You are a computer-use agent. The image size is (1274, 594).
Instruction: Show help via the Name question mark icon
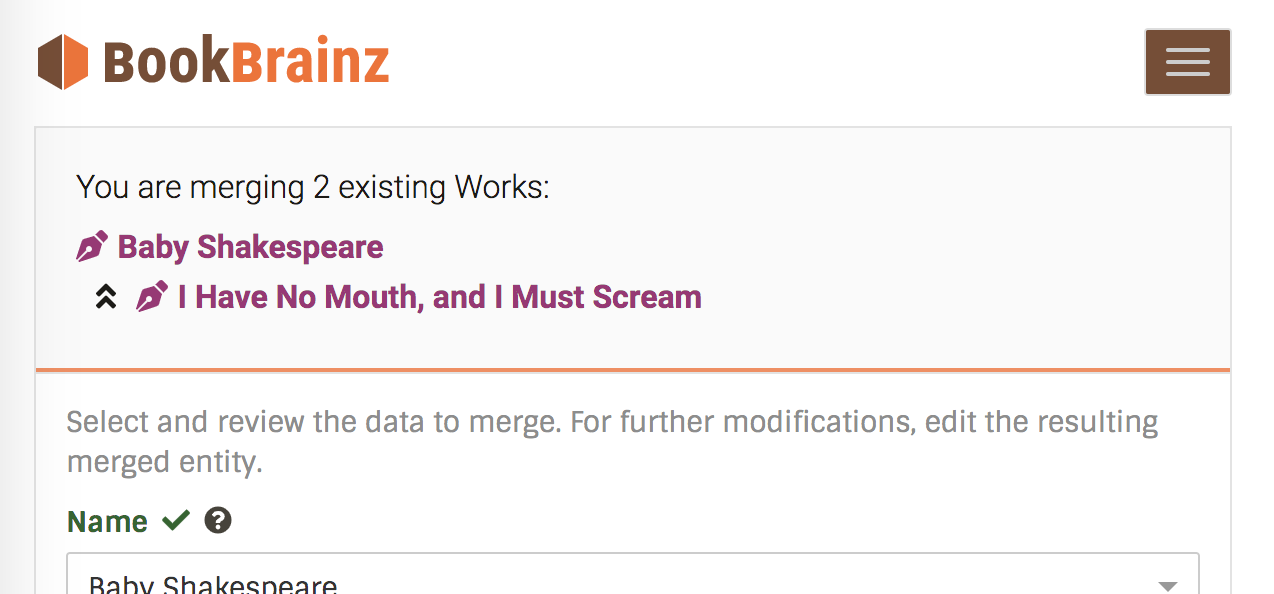[x=218, y=520]
